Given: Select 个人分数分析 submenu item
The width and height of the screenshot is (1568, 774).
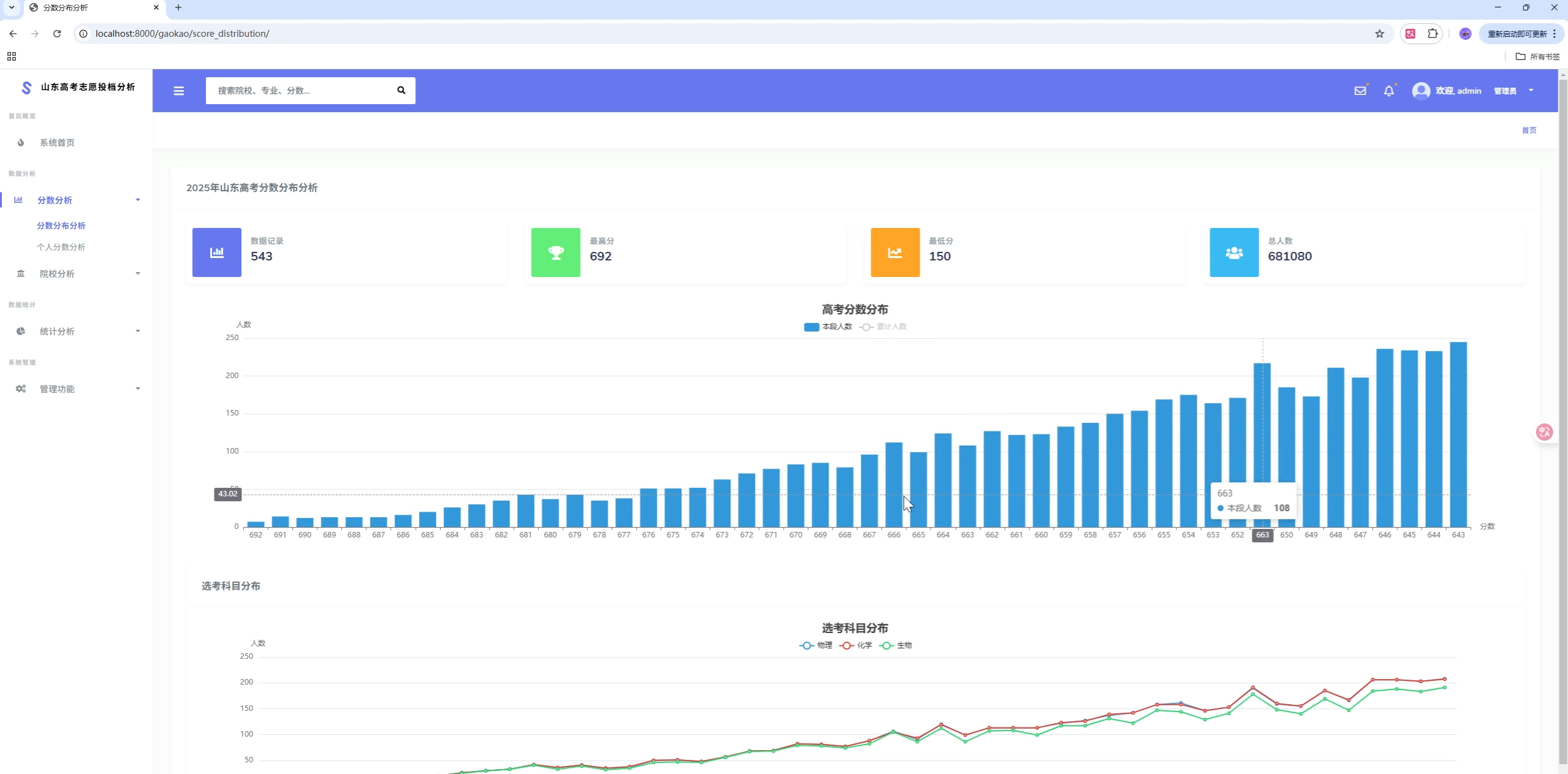Looking at the screenshot, I should point(61,247).
